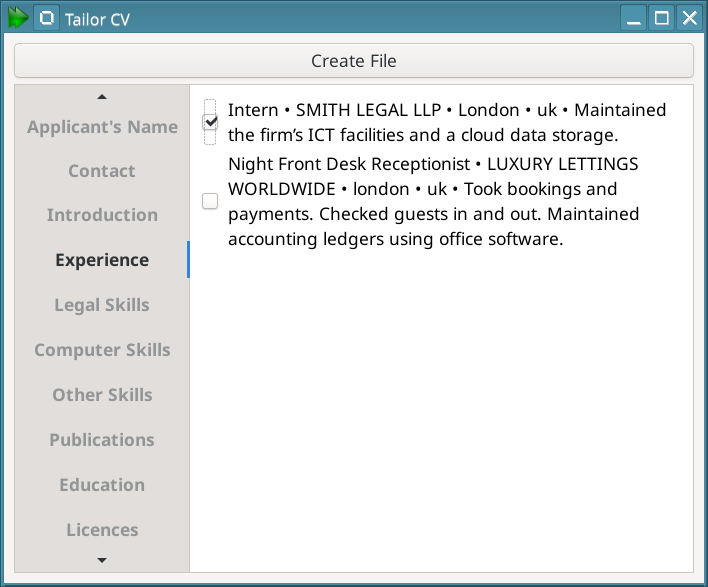This screenshot has height=587, width=708.
Task: Click the sidebar scroll-down arrow
Action: [x=102, y=560]
